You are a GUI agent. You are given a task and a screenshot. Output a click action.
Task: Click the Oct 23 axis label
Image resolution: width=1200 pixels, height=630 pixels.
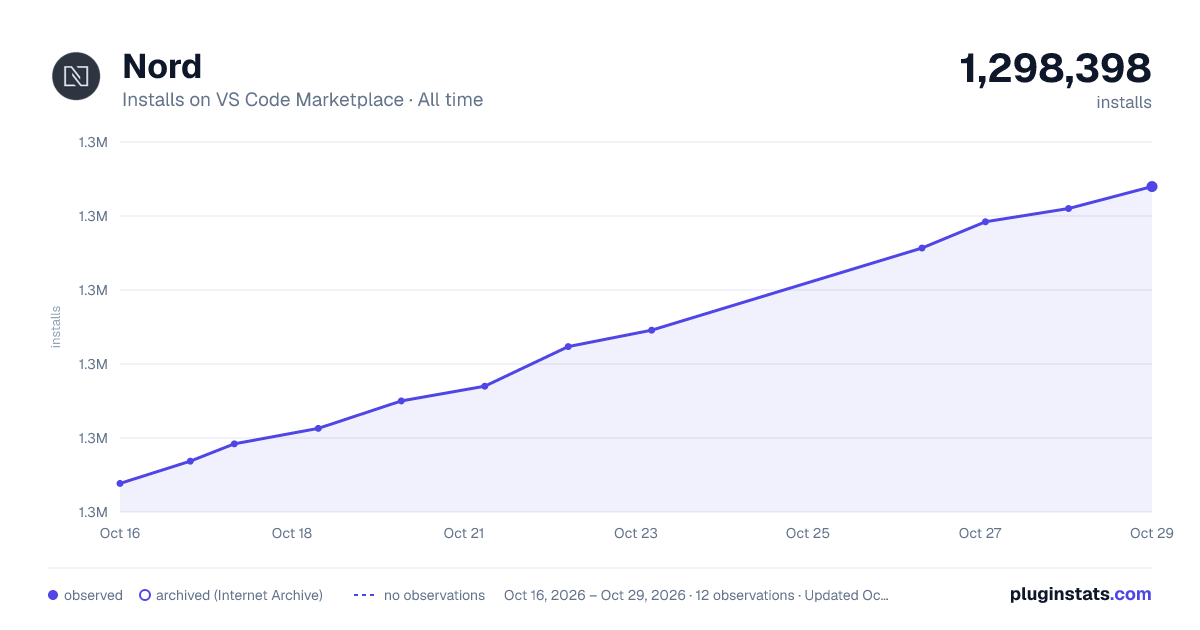click(636, 533)
